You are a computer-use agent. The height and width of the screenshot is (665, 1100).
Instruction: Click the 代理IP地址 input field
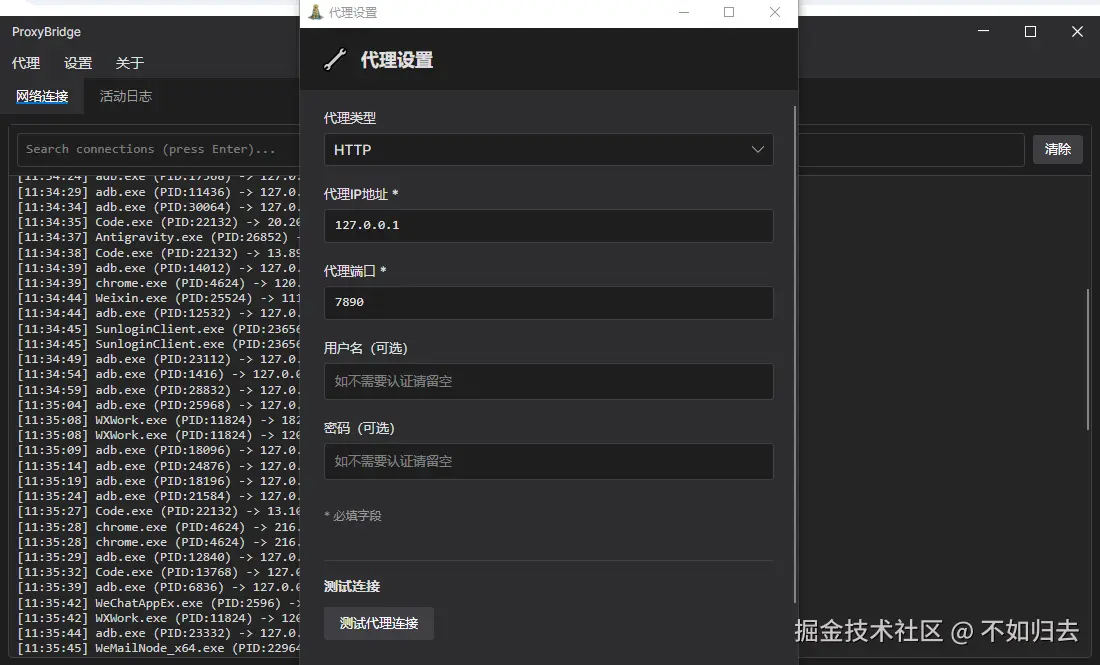coord(549,226)
